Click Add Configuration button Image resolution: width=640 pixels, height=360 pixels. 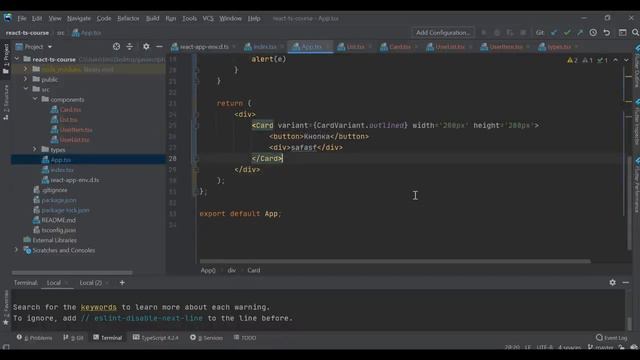point(443,33)
